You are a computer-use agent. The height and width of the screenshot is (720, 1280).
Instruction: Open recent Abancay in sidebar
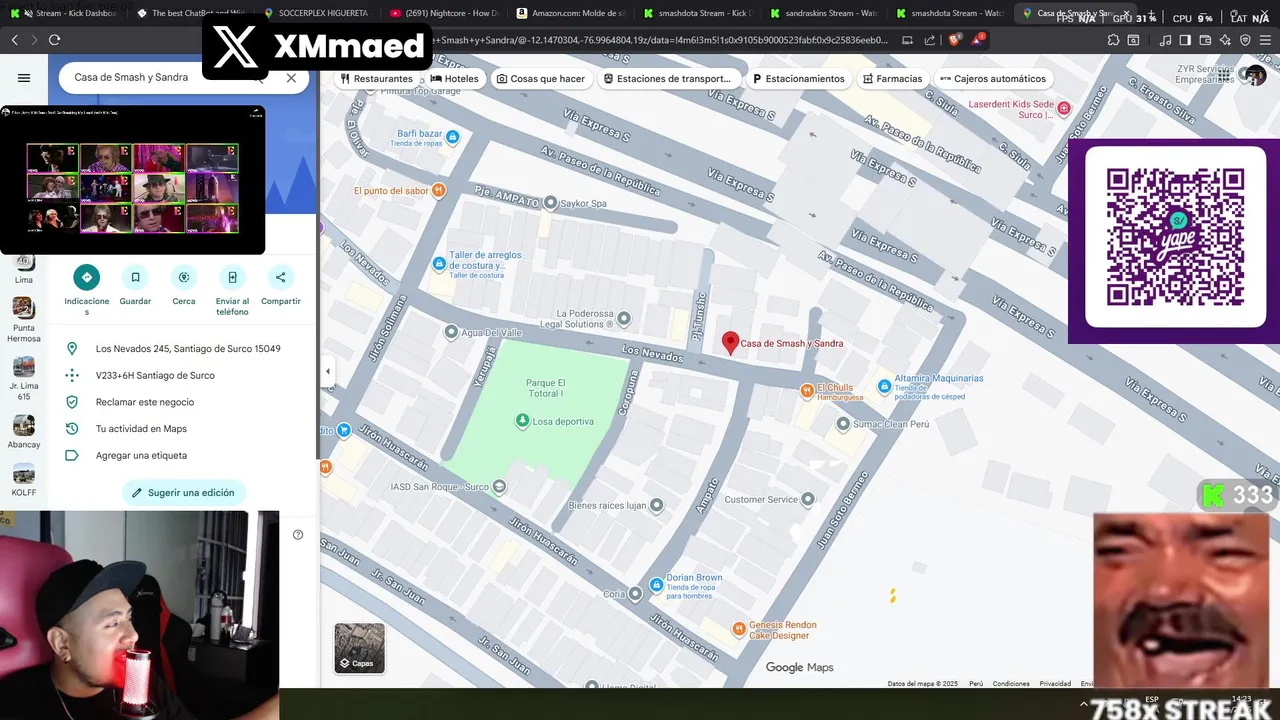pyautogui.click(x=24, y=432)
